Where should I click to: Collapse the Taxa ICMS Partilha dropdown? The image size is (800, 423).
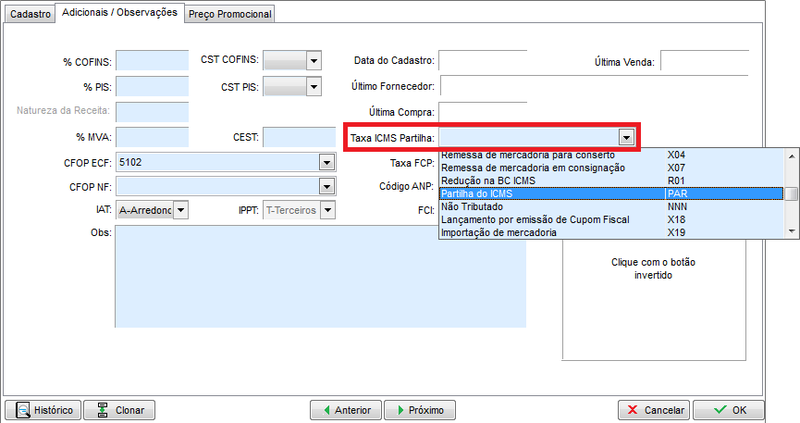(x=626, y=137)
